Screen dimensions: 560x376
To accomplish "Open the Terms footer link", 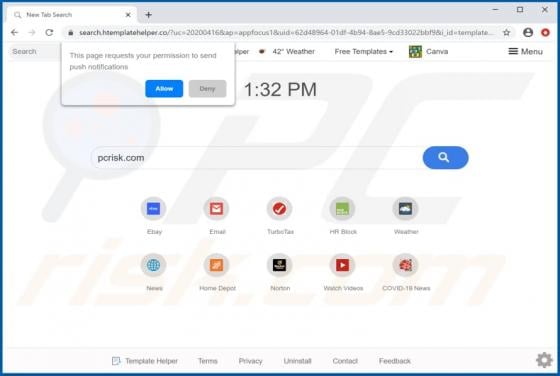I will point(208,361).
